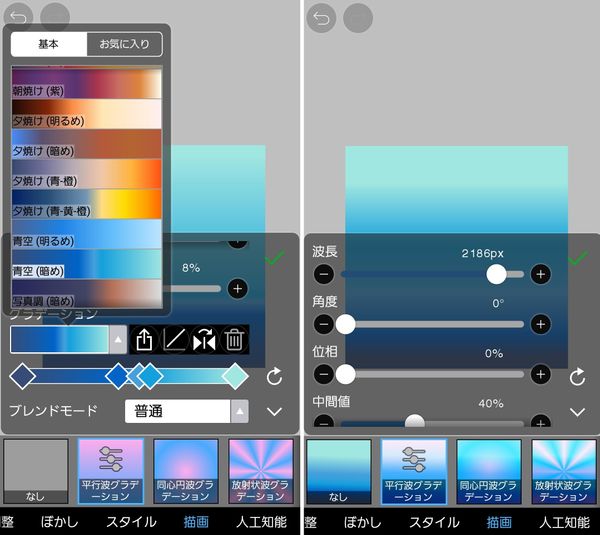
Task: Switch to the お気に入り tab
Action: pyautogui.click(x=125, y=44)
